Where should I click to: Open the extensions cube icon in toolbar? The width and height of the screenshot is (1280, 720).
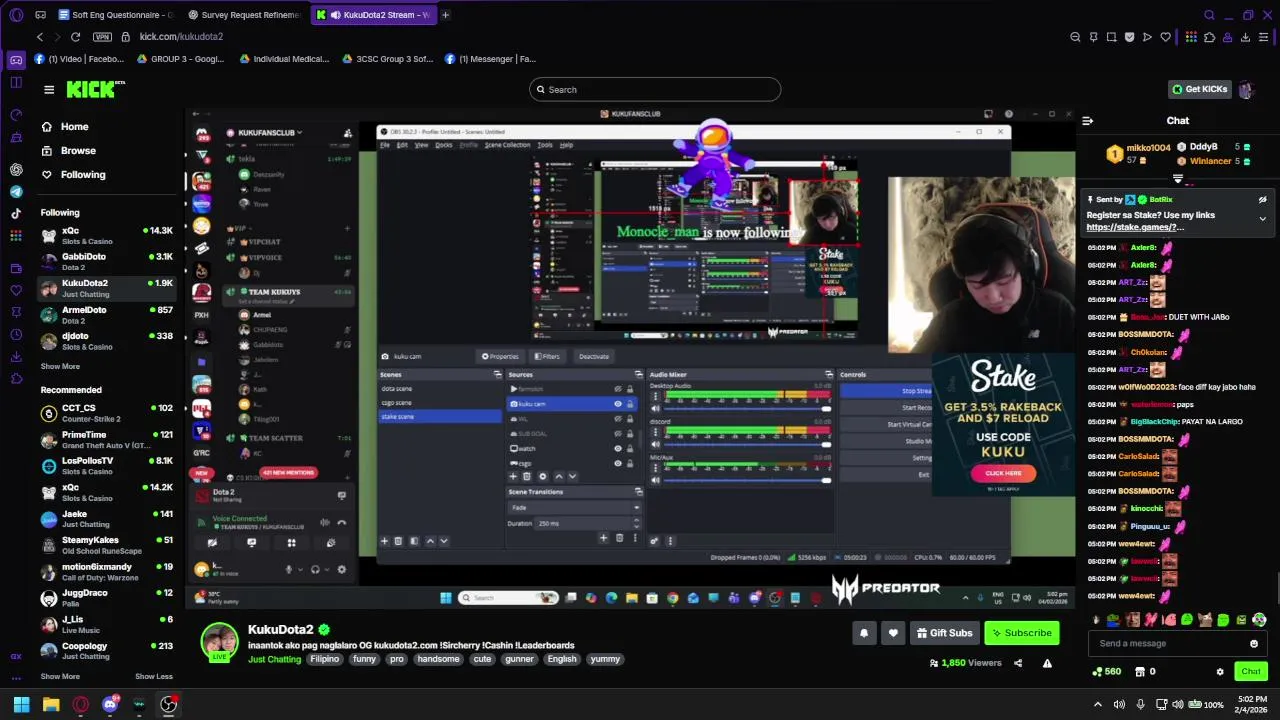click(x=1209, y=37)
